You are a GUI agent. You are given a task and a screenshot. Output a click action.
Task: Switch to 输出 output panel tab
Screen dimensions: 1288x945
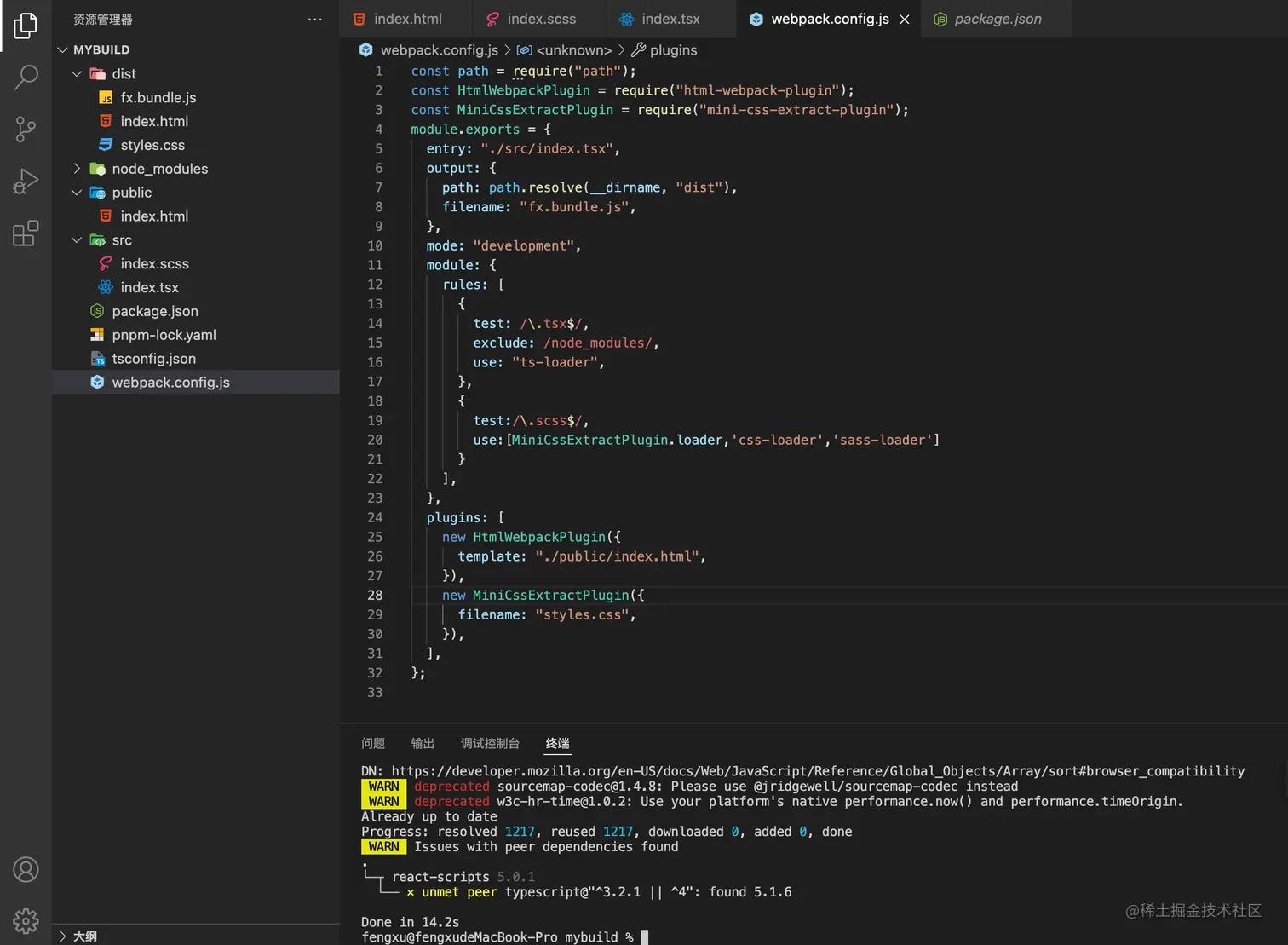point(423,743)
